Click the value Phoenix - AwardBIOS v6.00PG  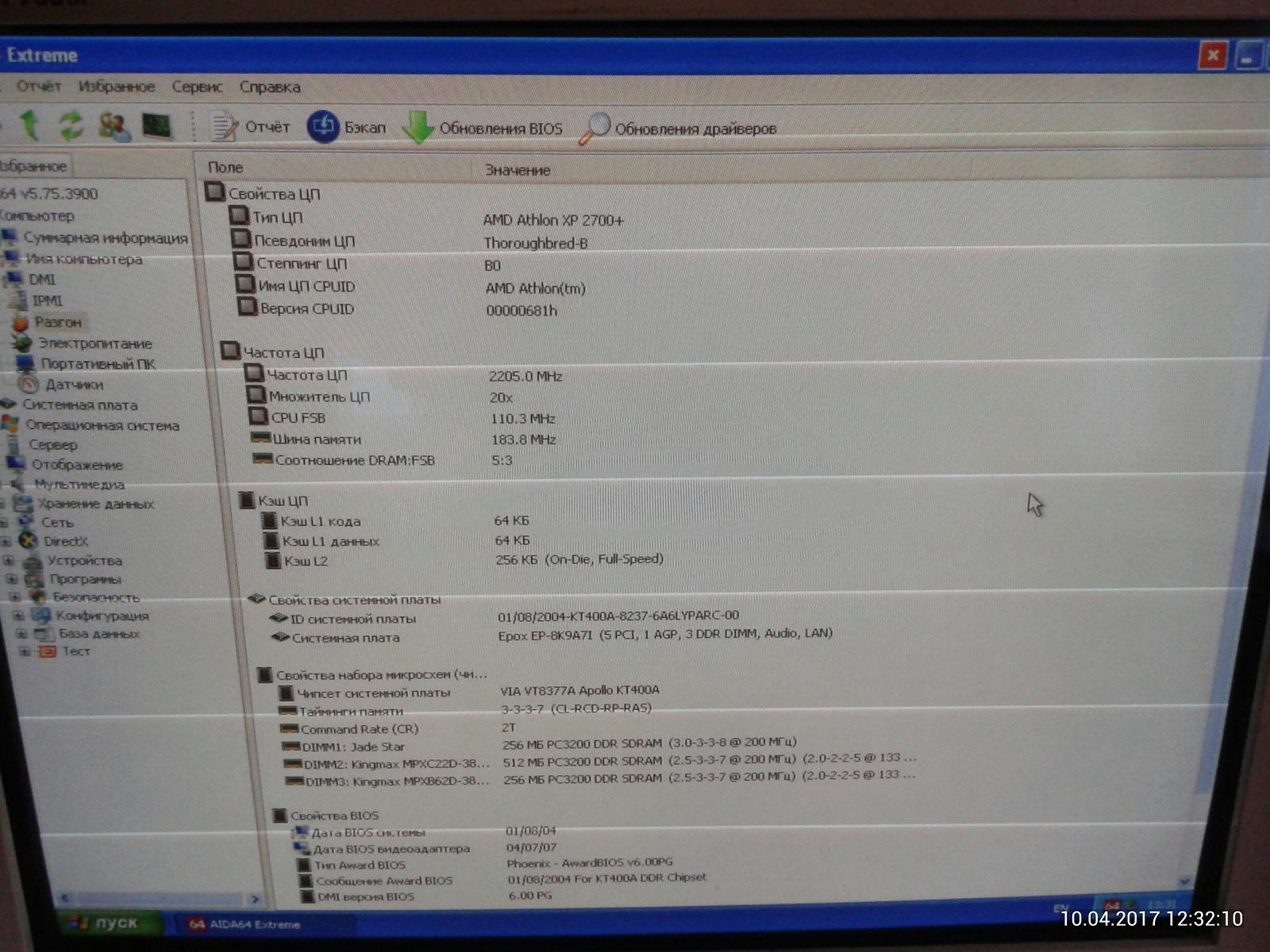point(590,862)
